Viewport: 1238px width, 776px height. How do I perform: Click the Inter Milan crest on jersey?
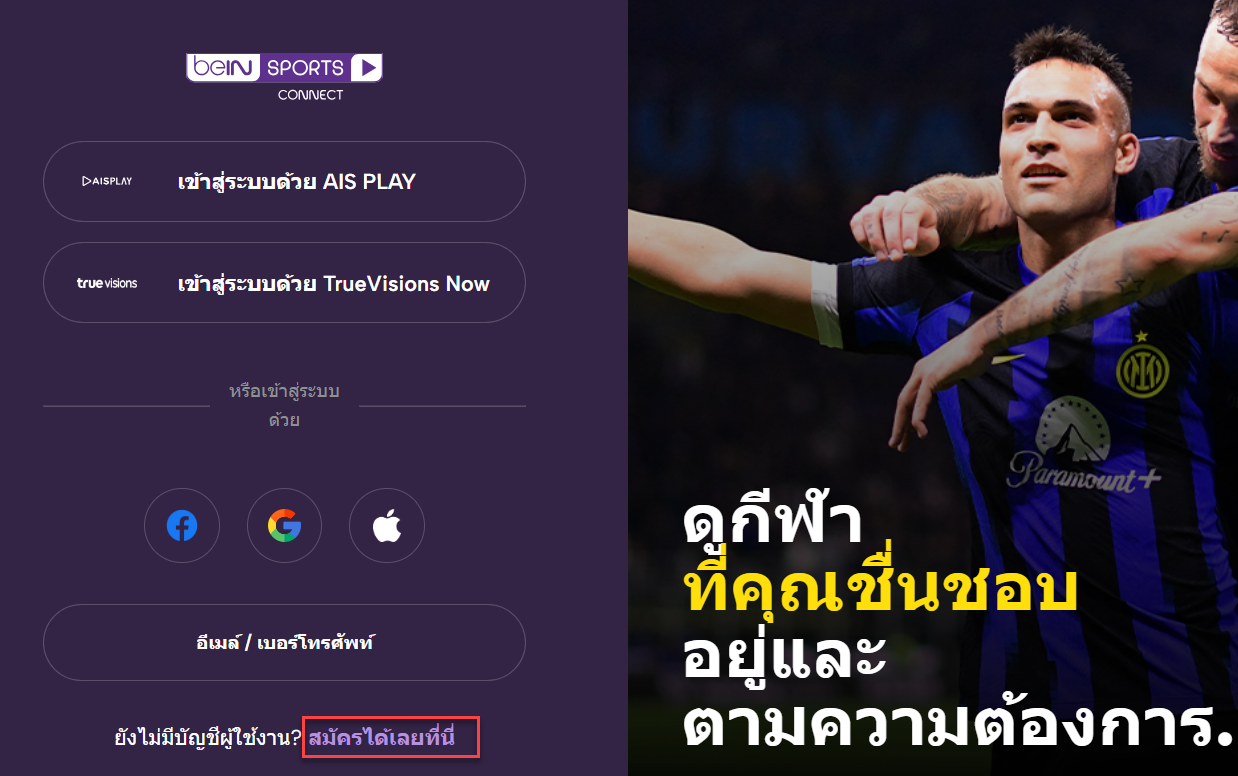pos(1142,370)
